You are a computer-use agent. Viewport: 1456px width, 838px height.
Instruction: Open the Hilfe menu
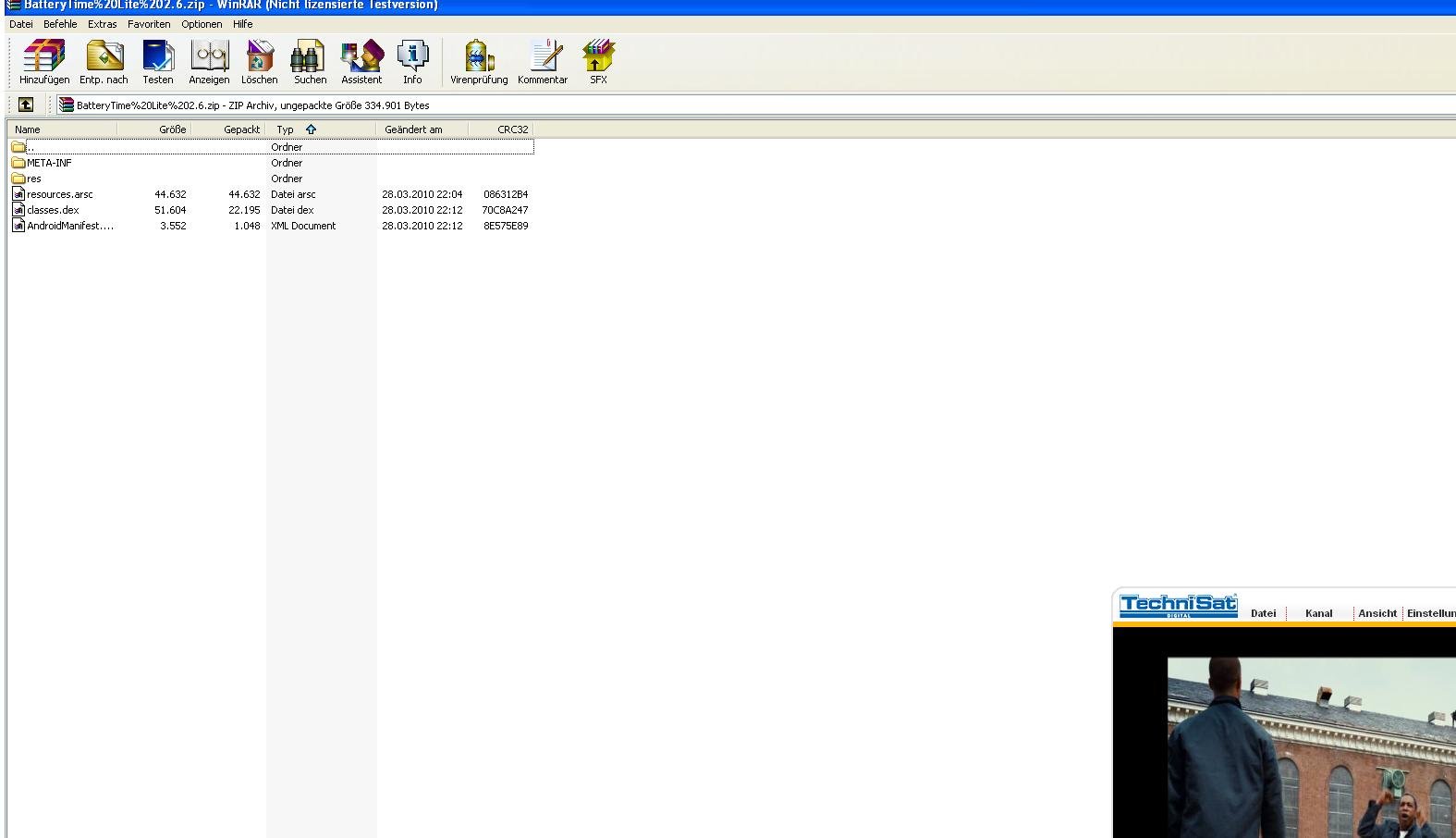243,24
